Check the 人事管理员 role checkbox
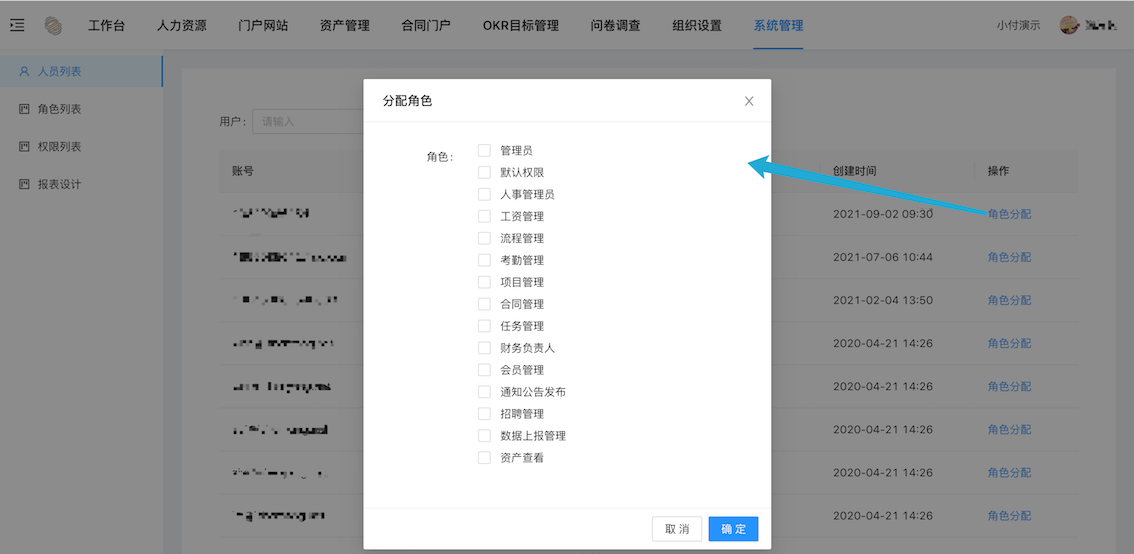 [485, 195]
